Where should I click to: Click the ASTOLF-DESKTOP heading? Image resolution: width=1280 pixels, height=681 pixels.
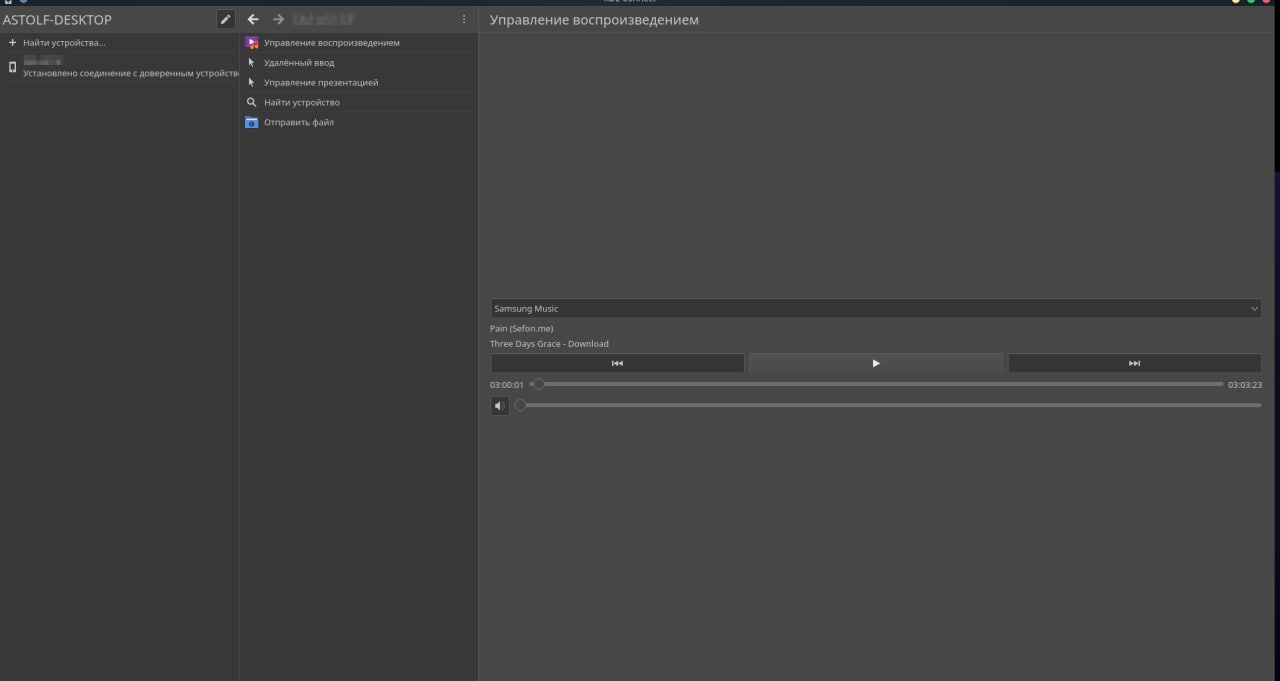[57, 20]
